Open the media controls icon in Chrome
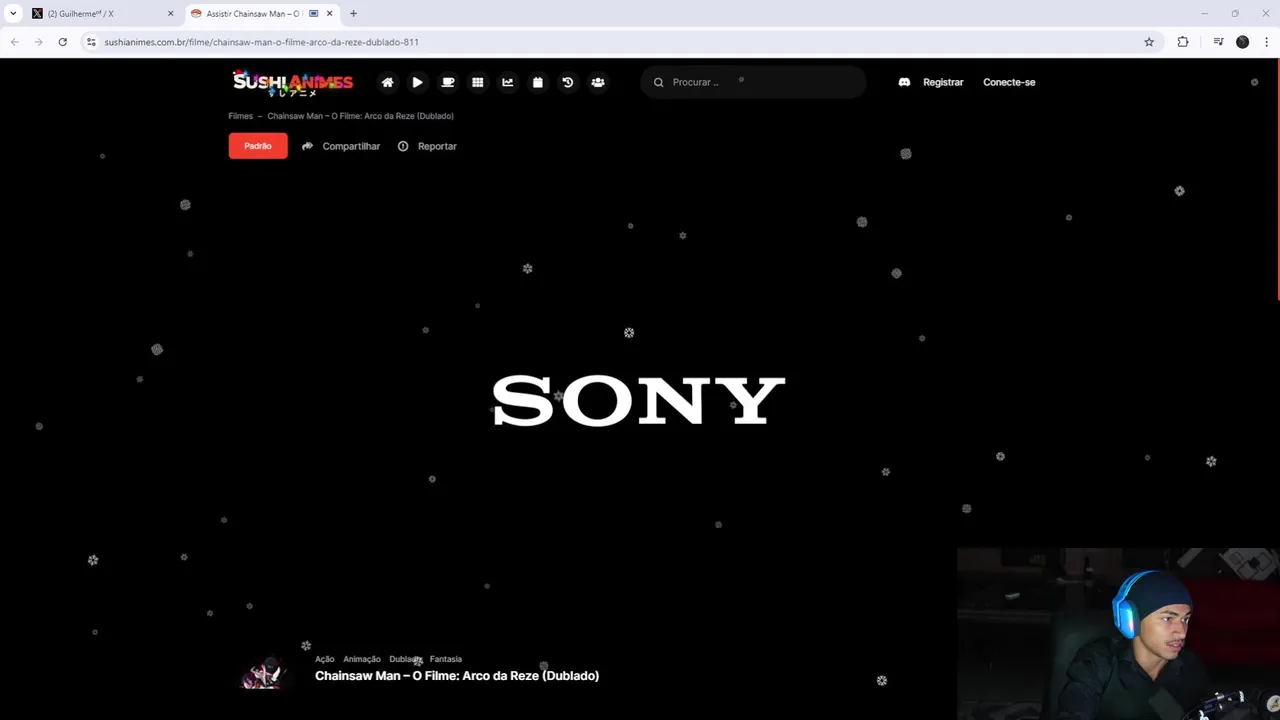Screen dimensions: 1280x720 point(1218,42)
